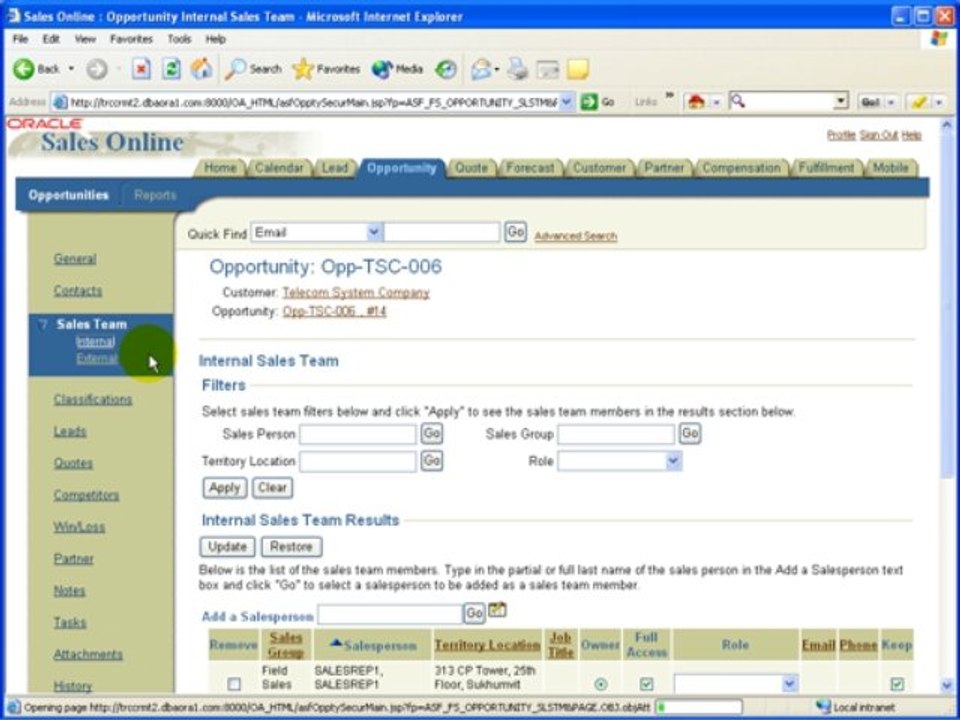
Task: Open the Media pane
Action: [x=397, y=69]
